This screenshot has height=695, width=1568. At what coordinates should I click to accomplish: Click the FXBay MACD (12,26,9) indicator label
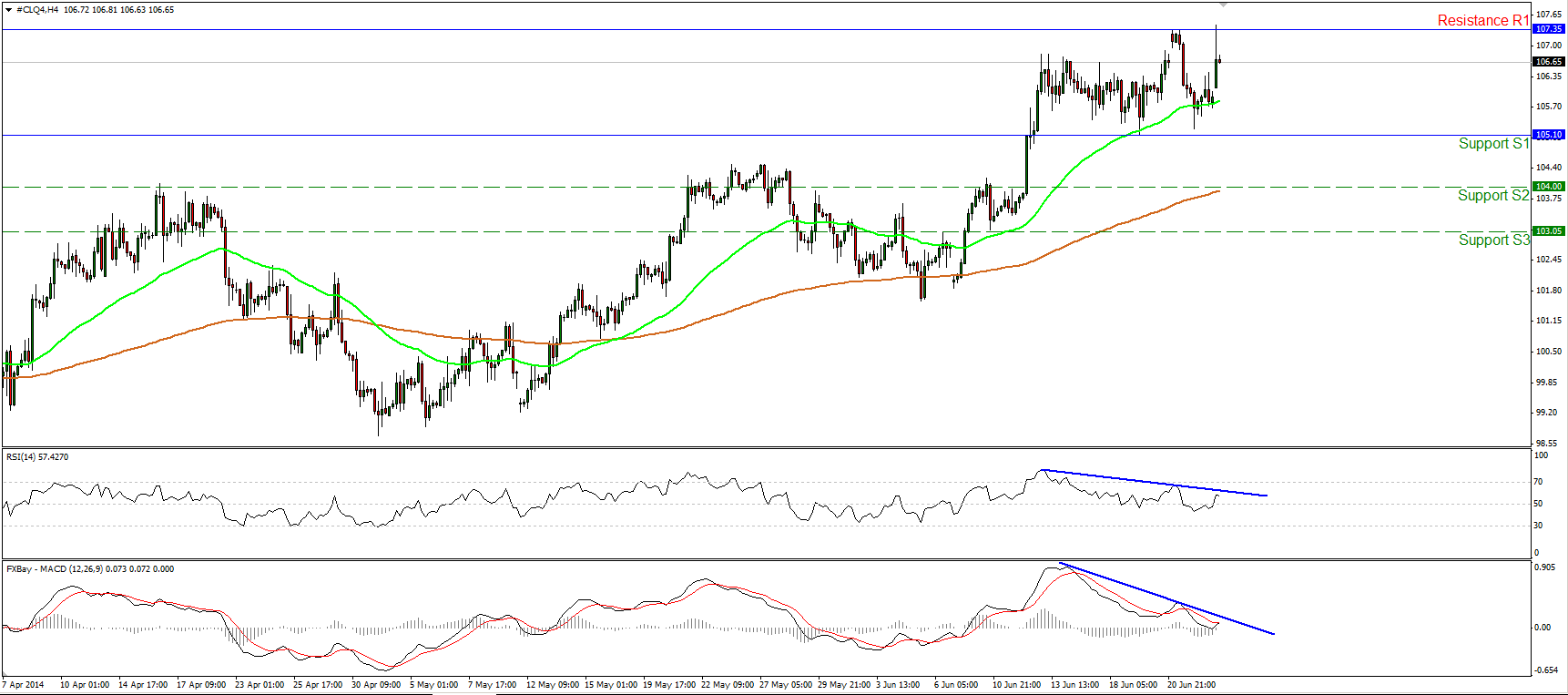(90, 568)
